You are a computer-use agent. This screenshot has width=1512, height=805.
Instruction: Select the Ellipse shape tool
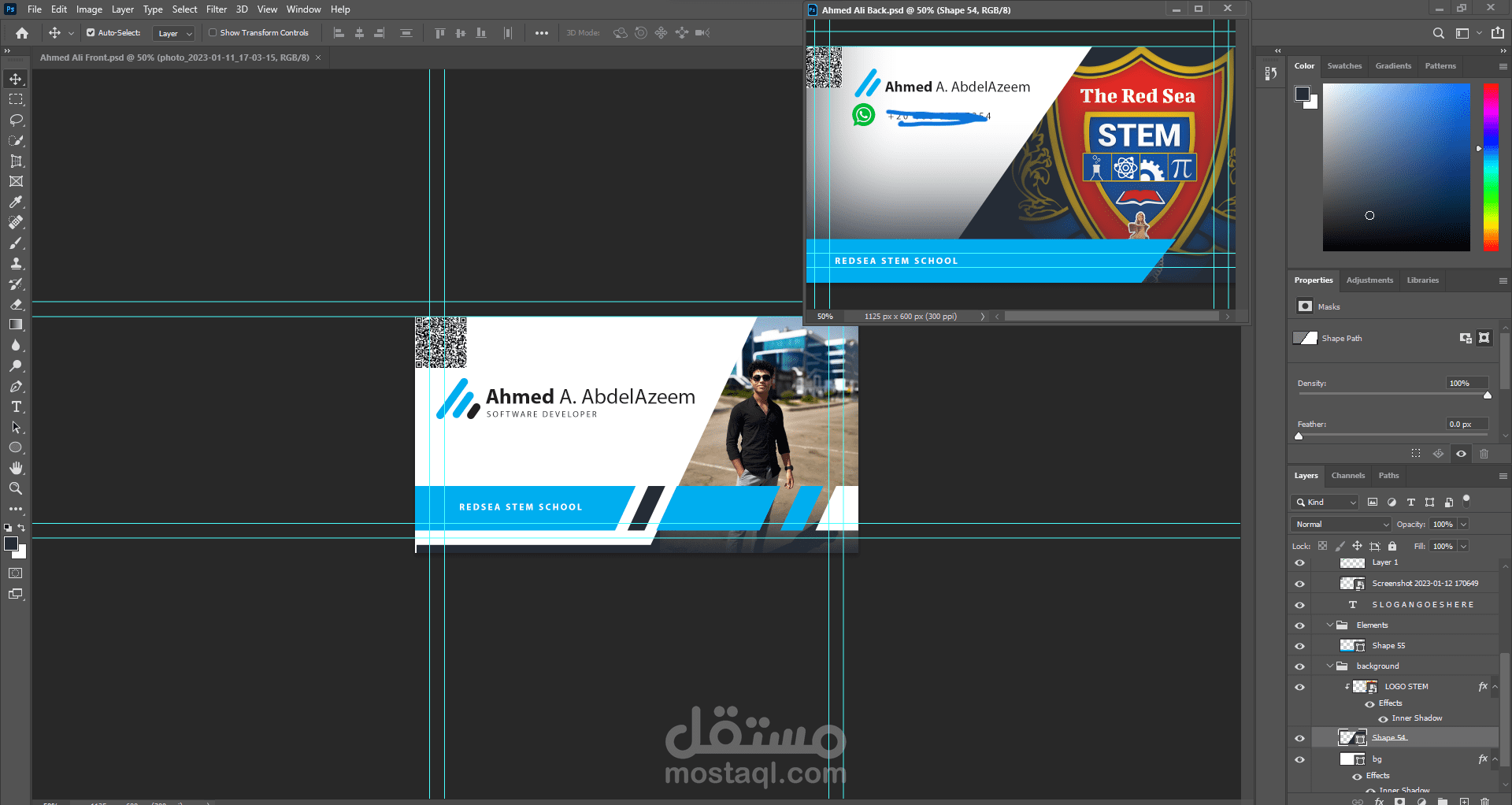pos(16,447)
